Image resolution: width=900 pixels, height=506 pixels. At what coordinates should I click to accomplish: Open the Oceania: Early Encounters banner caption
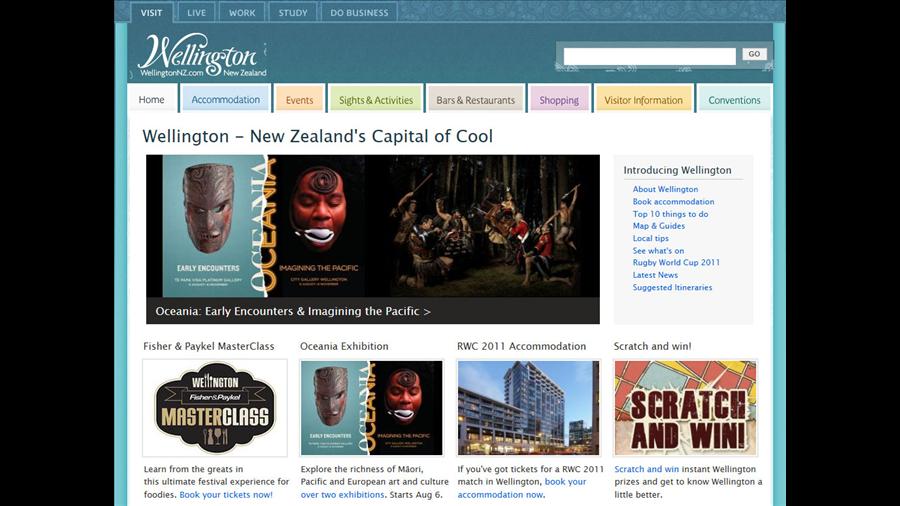293,311
